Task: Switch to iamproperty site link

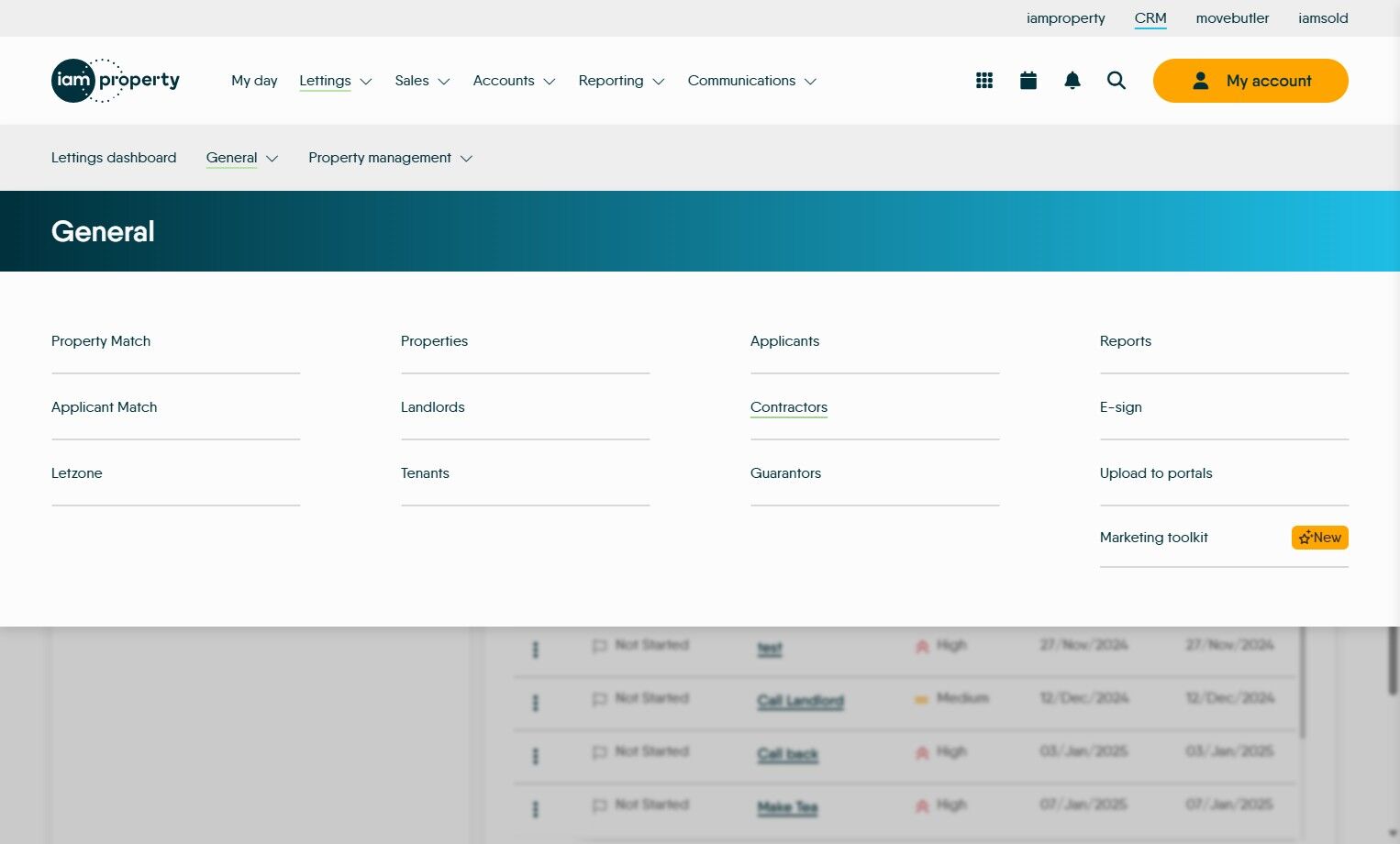Action: click(1066, 18)
